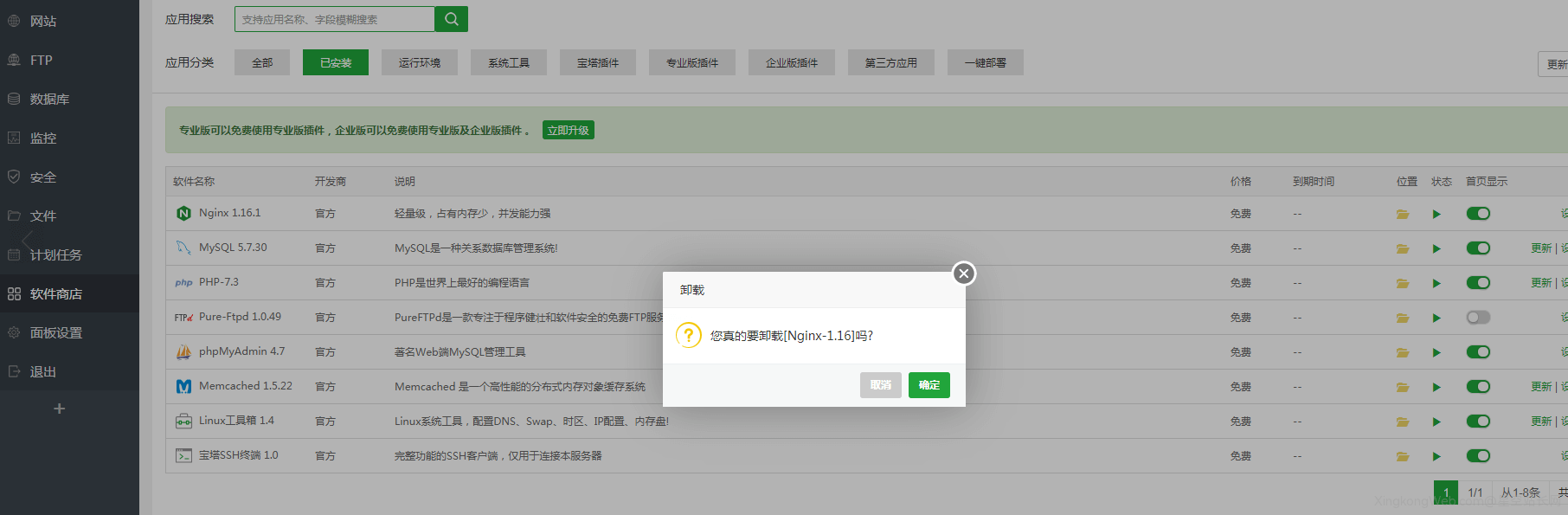Image resolution: width=1568 pixels, height=515 pixels.
Task: Select the 系统工具 category tab
Action: 509,62
